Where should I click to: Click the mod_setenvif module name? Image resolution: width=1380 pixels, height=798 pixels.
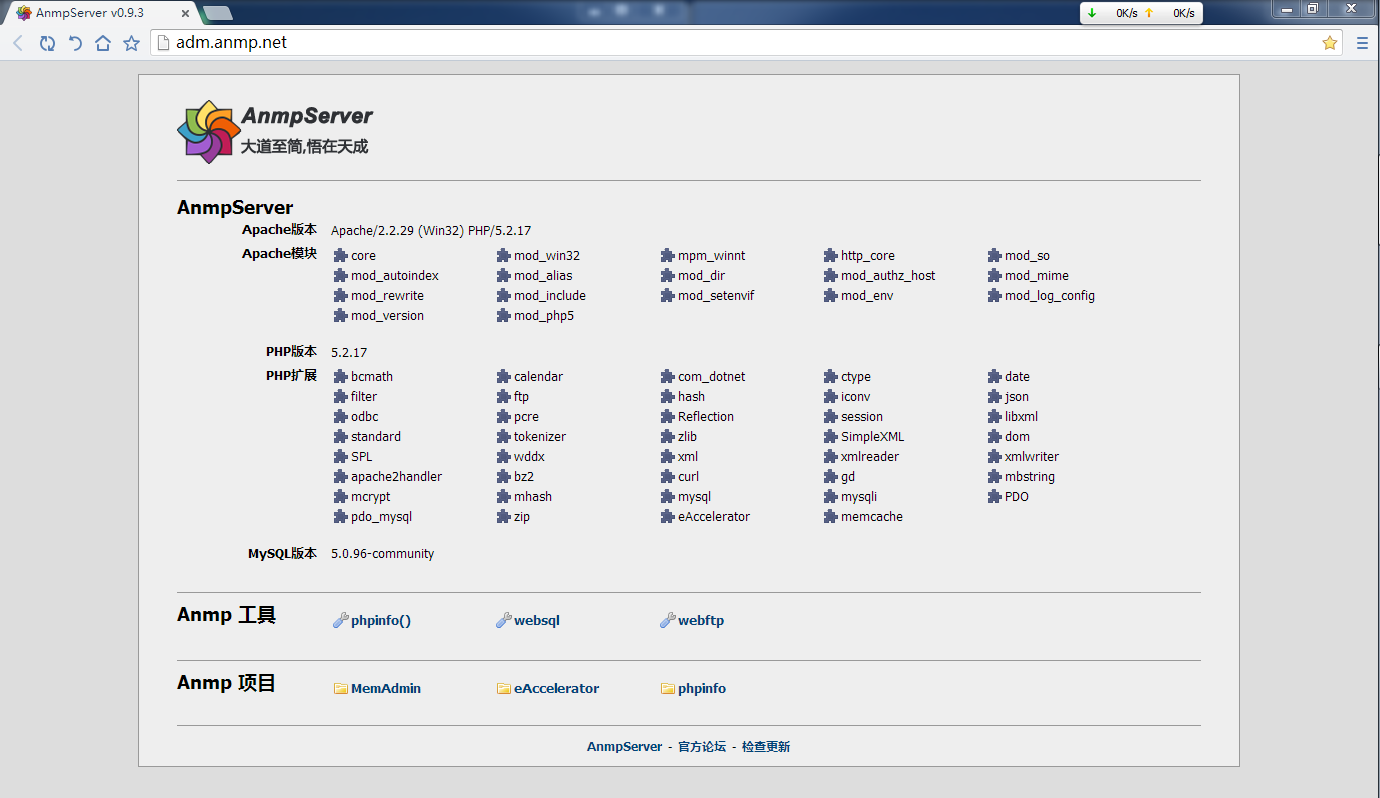[x=716, y=296]
